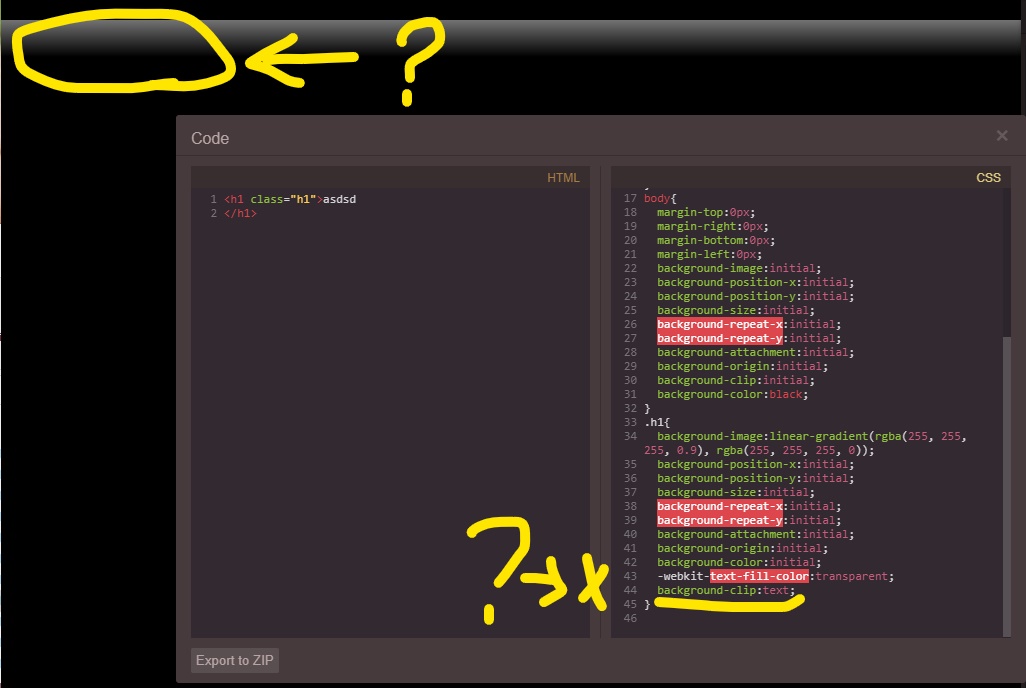Viewport: 1026px width, 688px height.
Task: Click background-position-y:initial on line 24
Action: coord(755,296)
